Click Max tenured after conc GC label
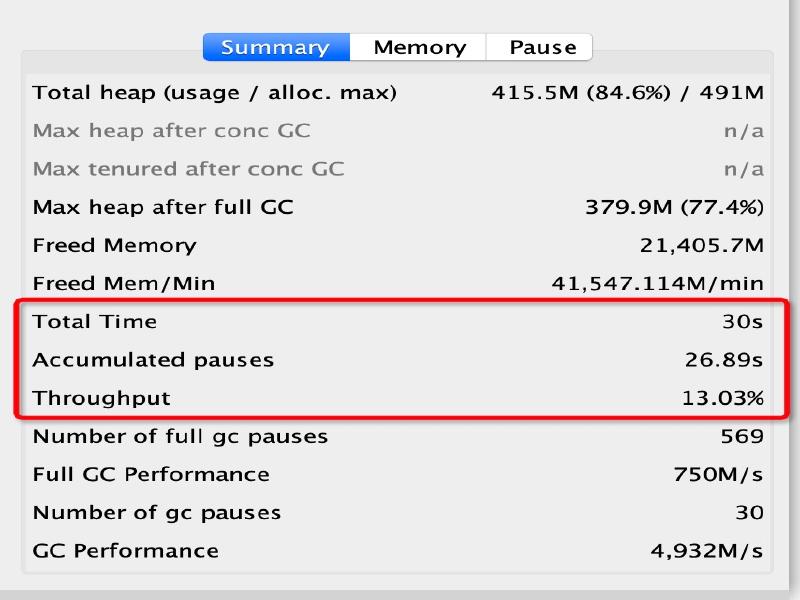800x600 pixels. (188, 169)
